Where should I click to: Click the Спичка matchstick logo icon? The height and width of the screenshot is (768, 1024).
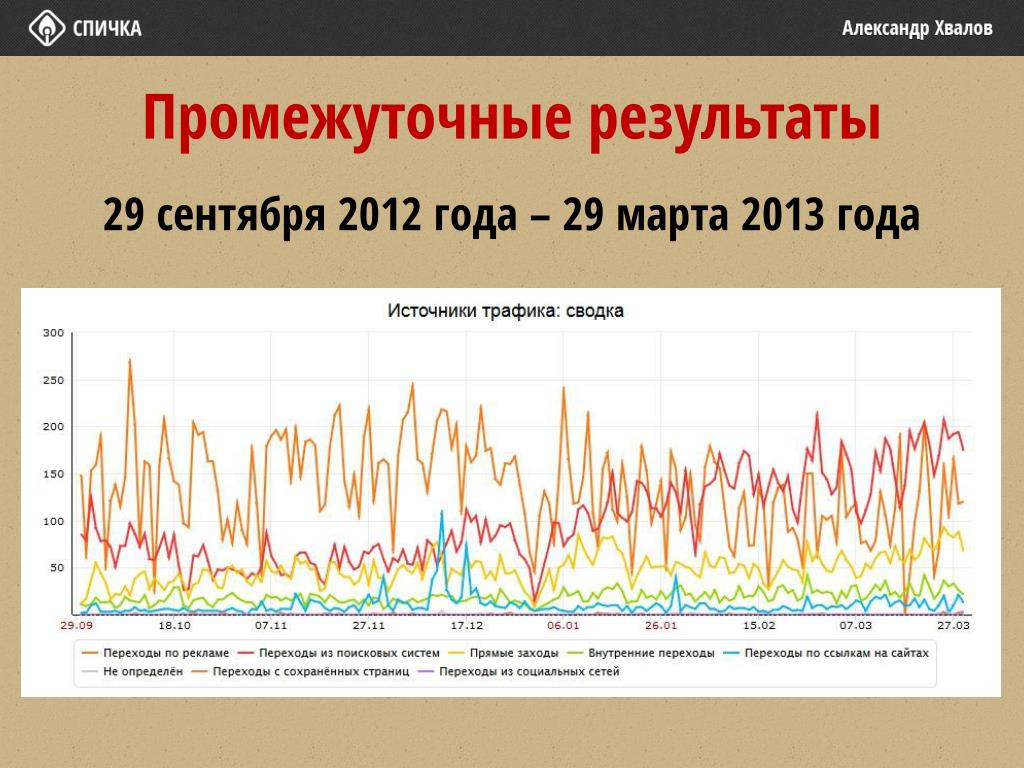tap(47, 28)
